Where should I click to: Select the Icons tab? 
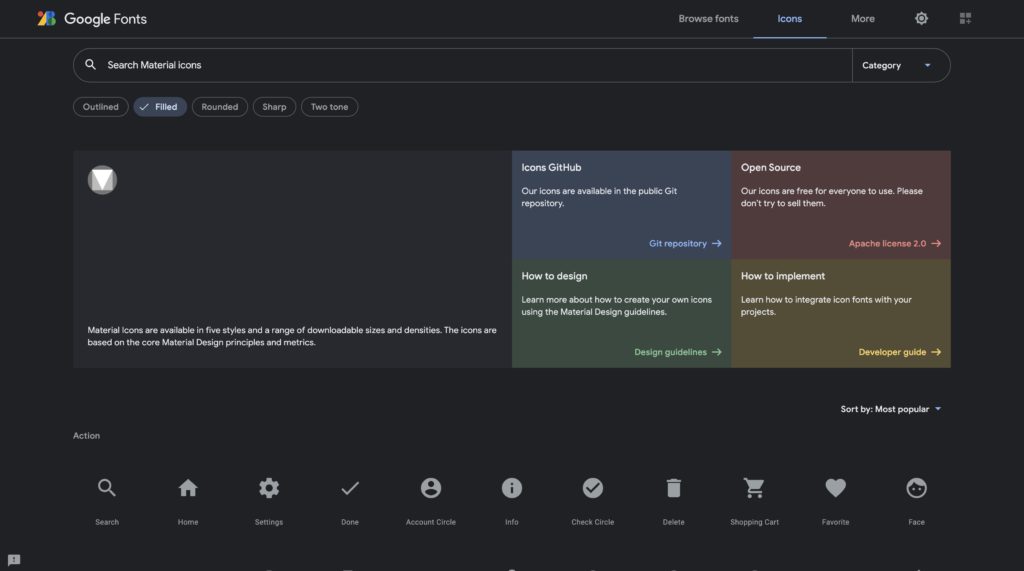click(x=789, y=18)
